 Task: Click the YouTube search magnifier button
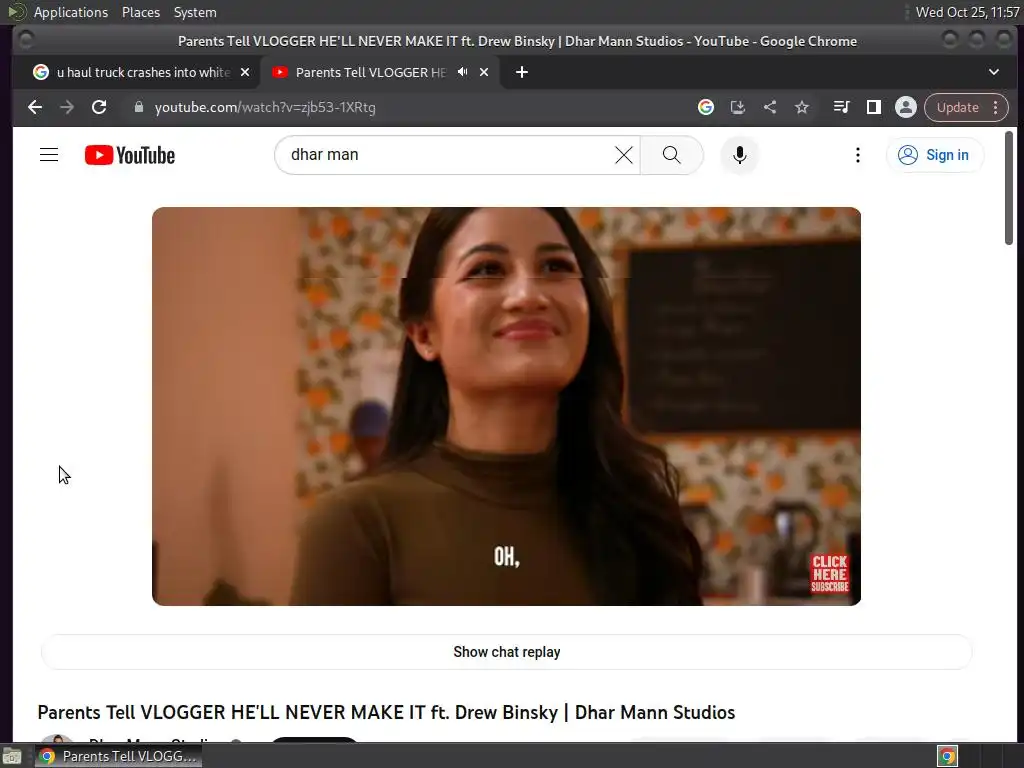pyautogui.click(x=671, y=155)
